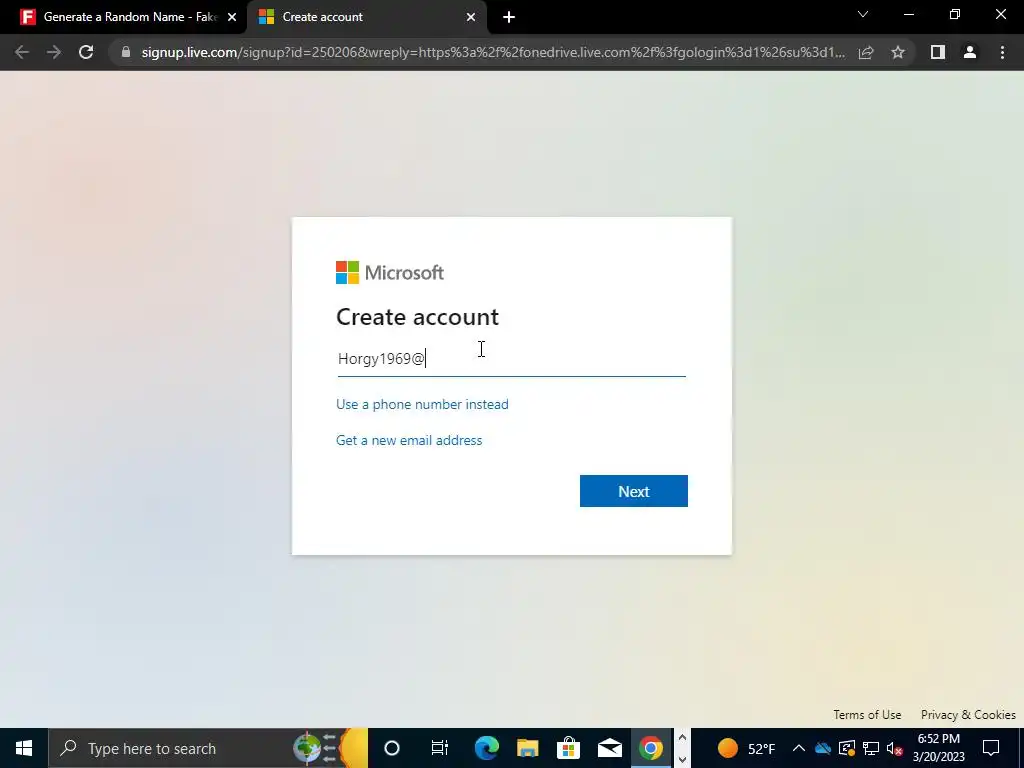1024x768 pixels.
Task: Click Use a phone number instead
Action: (x=422, y=404)
